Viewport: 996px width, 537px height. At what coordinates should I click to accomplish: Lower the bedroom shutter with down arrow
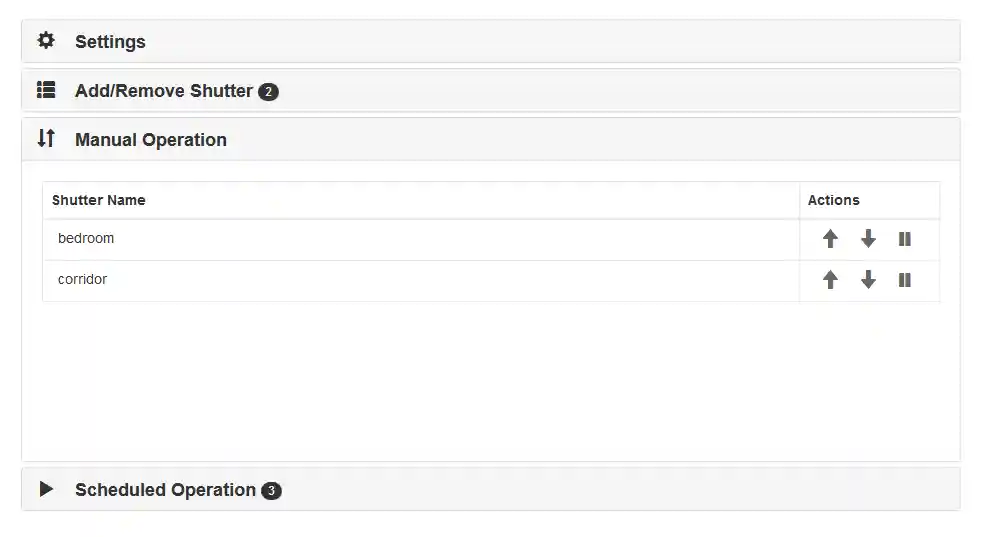click(x=868, y=239)
